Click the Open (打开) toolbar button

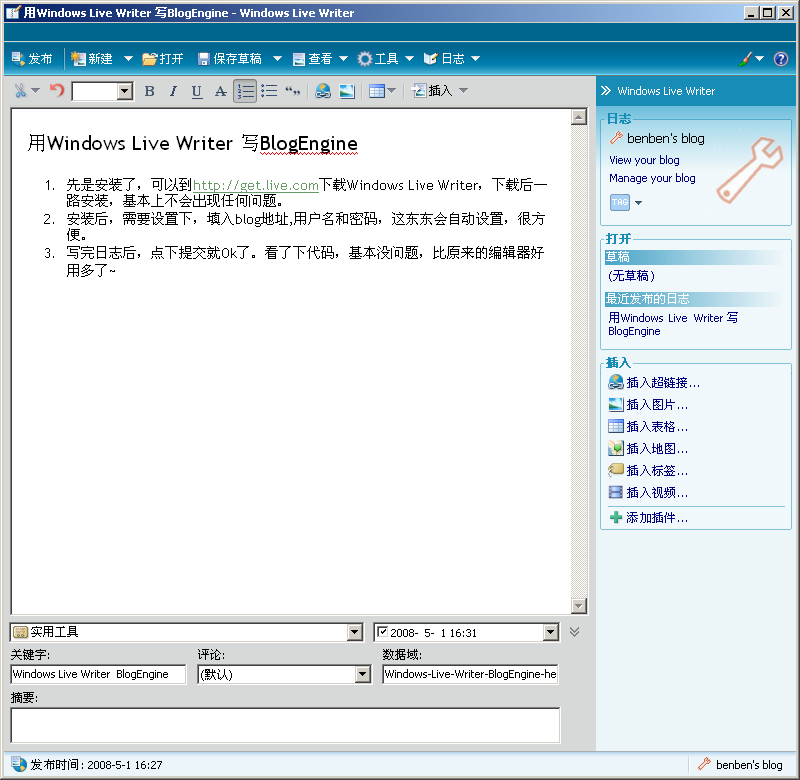pos(163,59)
